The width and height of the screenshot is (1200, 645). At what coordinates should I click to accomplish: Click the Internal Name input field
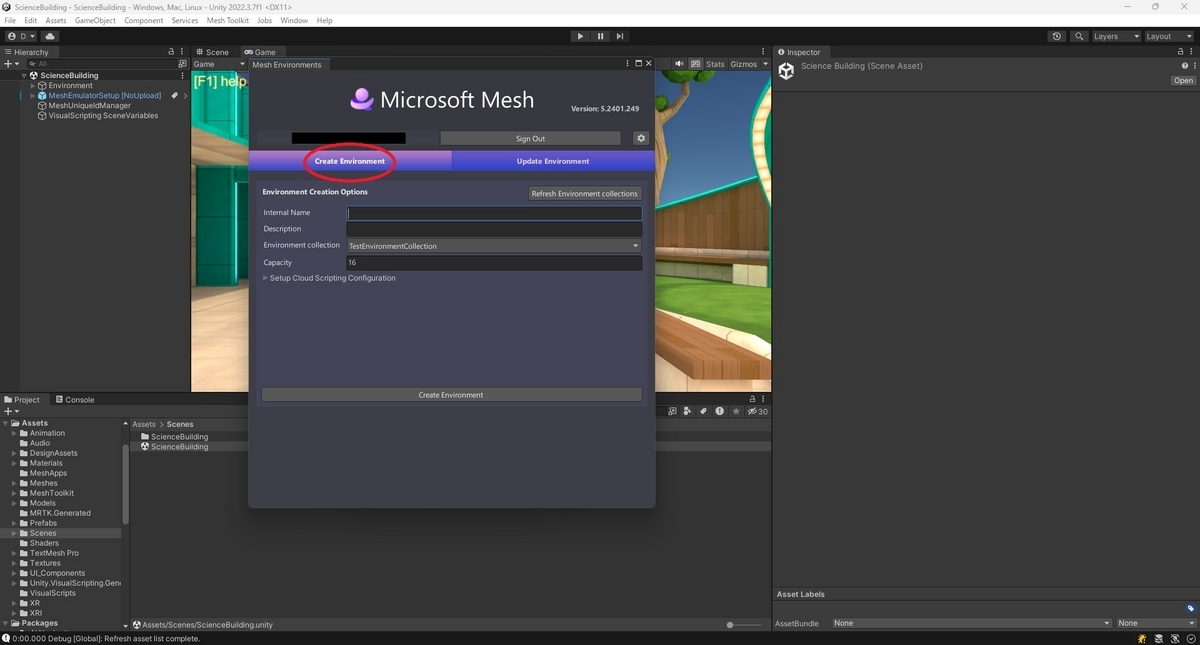coord(494,213)
